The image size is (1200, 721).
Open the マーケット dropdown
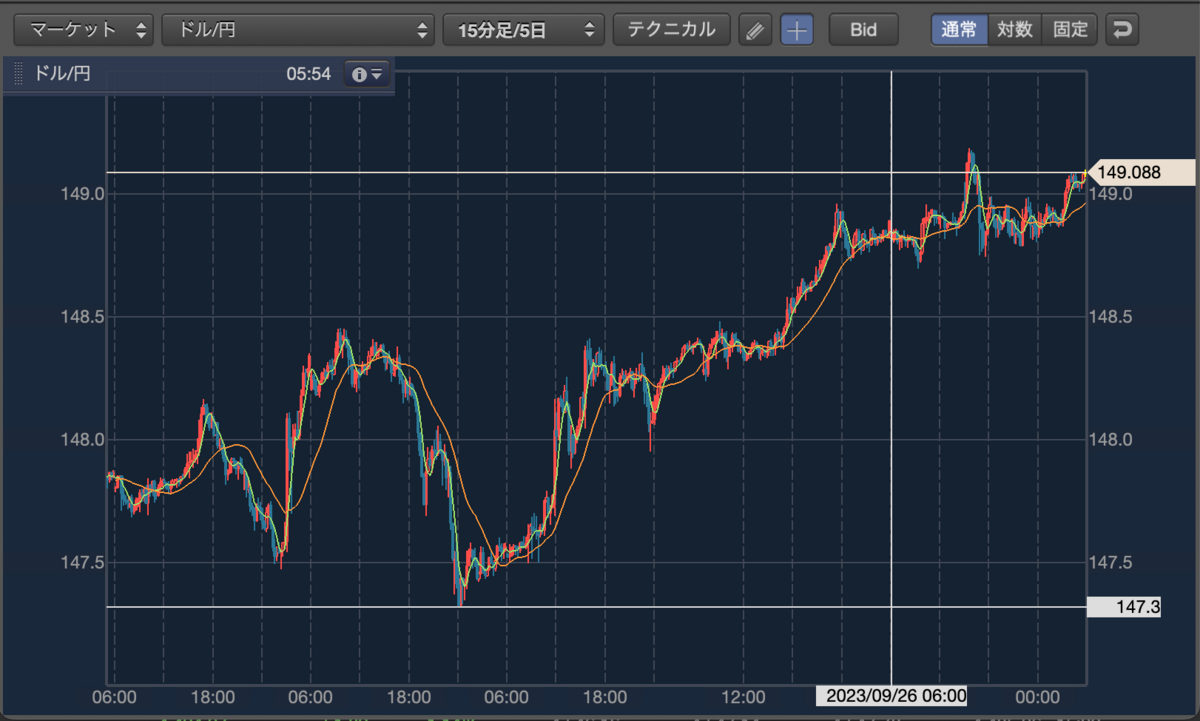coord(84,30)
